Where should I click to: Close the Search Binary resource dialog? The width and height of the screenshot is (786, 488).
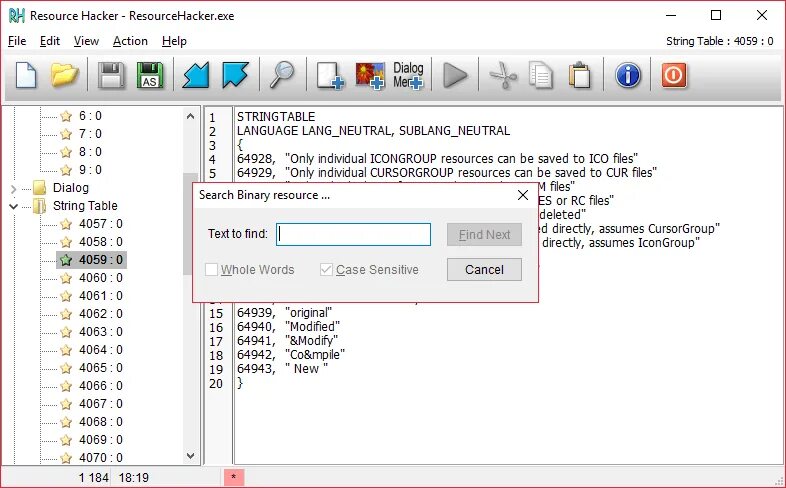[523, 195]
